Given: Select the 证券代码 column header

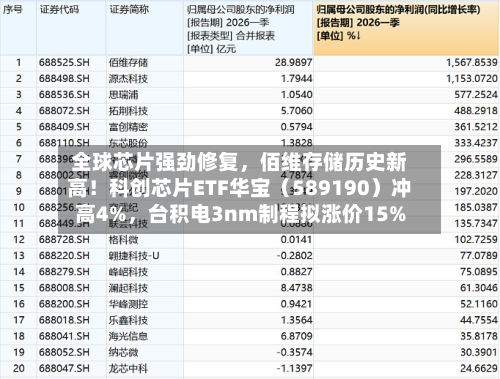Looking at the screenshot, I should 71,28.
